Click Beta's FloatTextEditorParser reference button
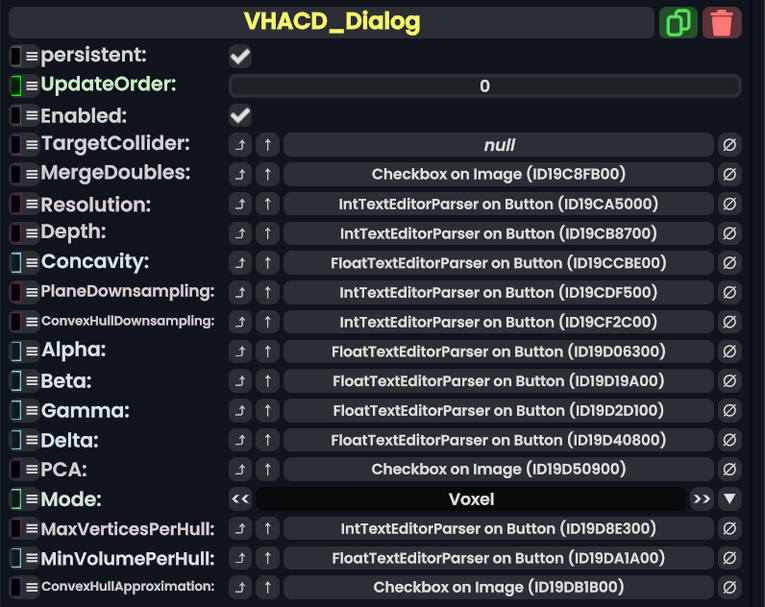765x607 pixels. click(498, 381)
